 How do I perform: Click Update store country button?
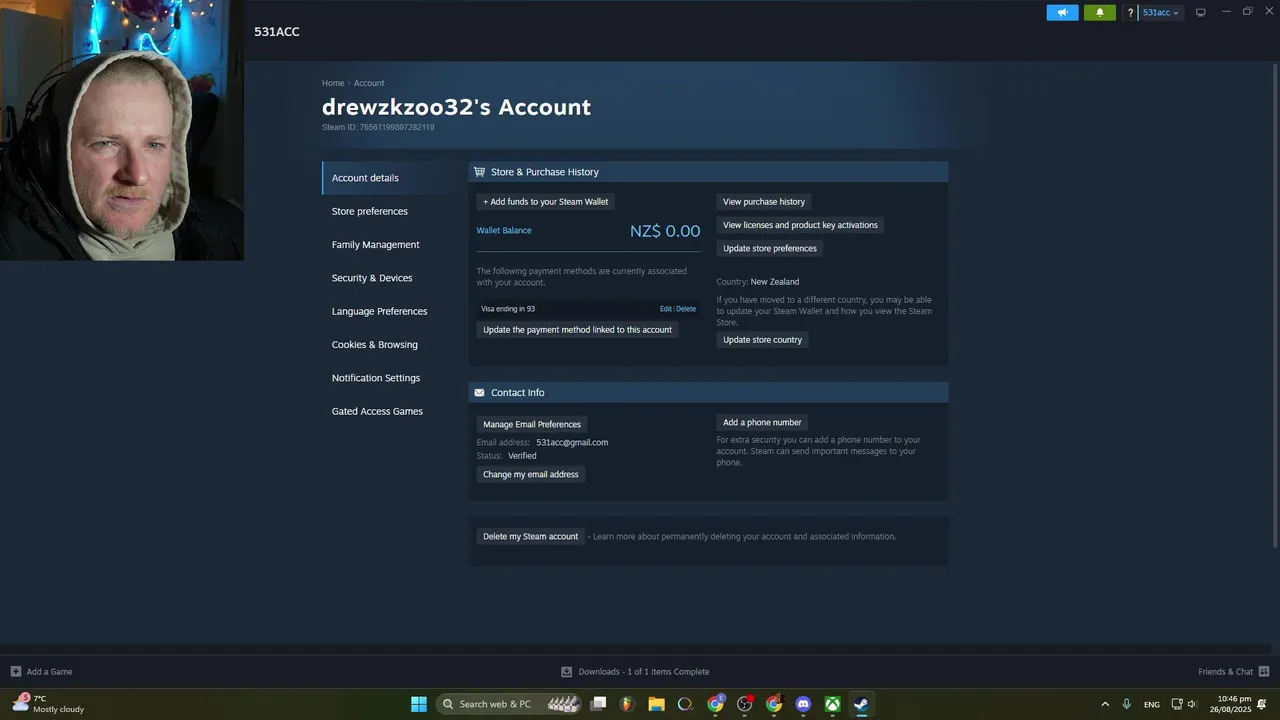[762, 340]
